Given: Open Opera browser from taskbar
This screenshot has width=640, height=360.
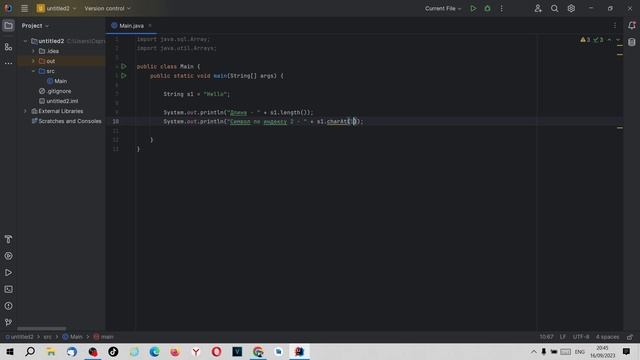Looking at the screenshot, I should (x=216, y=351).
